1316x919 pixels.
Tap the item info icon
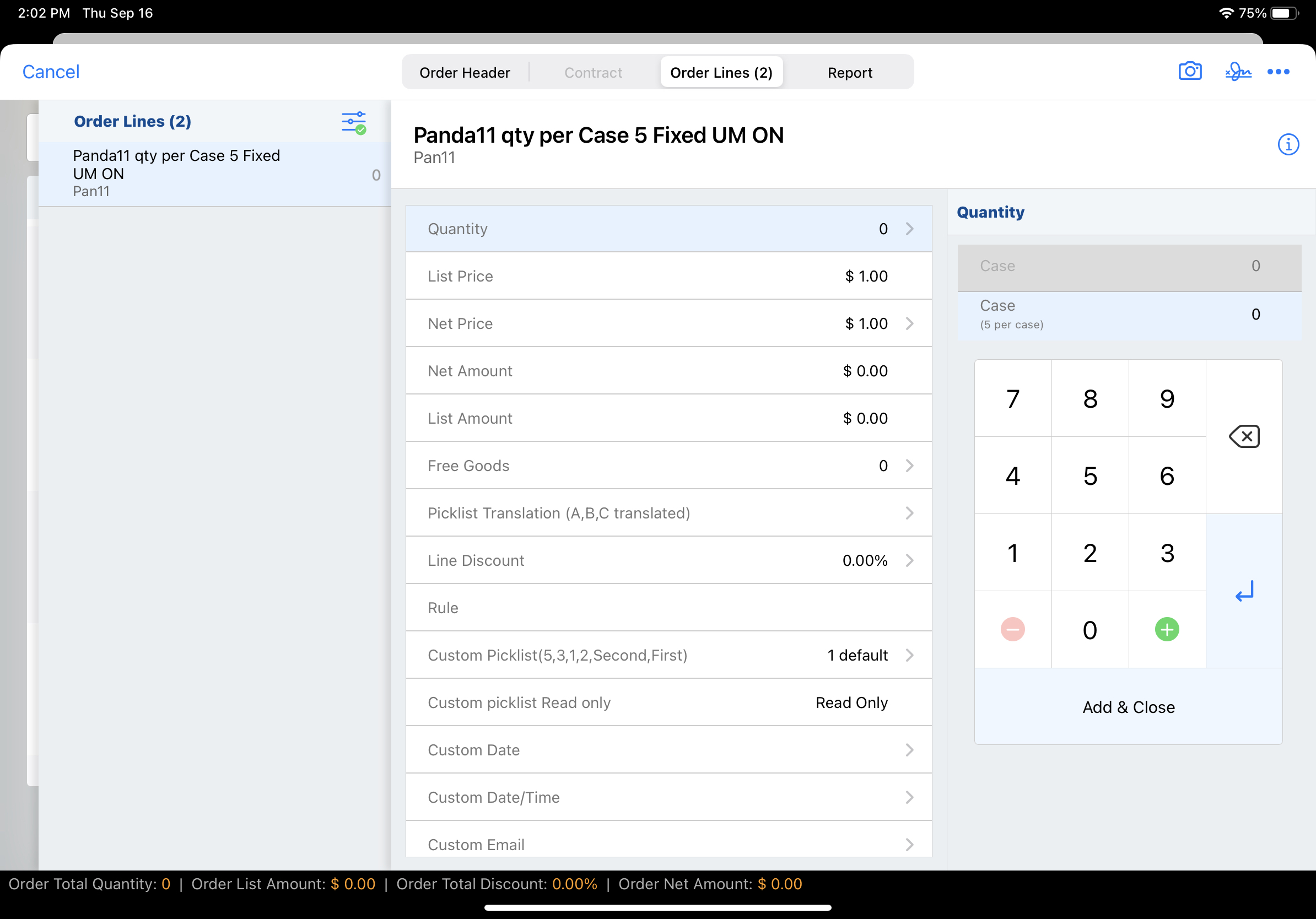pos(1288,144)
